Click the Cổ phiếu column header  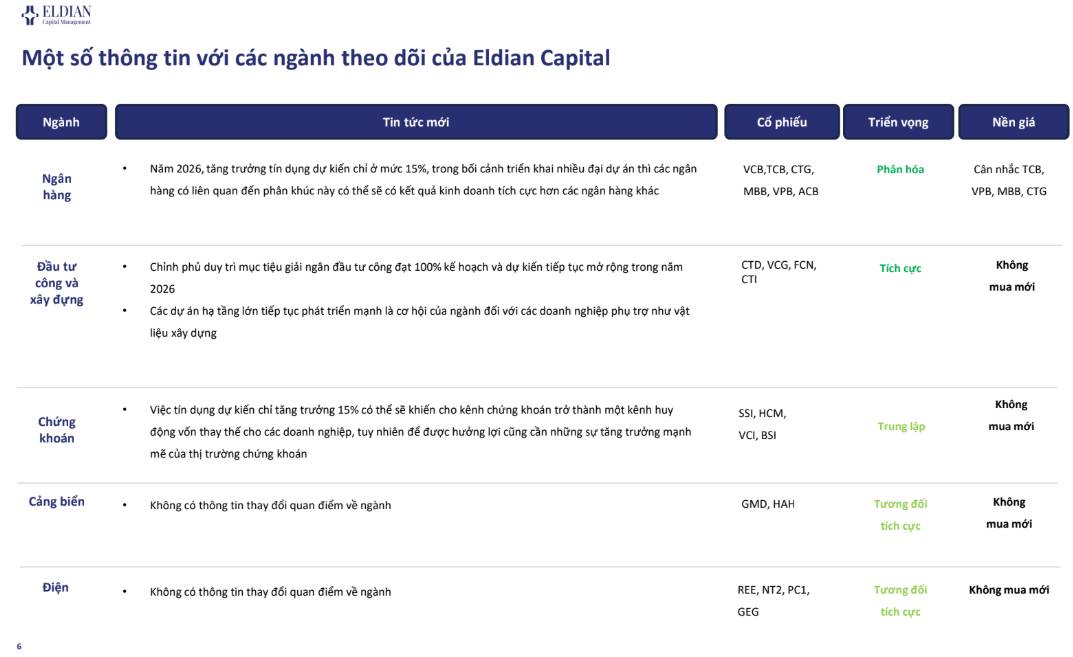point(781,122)
